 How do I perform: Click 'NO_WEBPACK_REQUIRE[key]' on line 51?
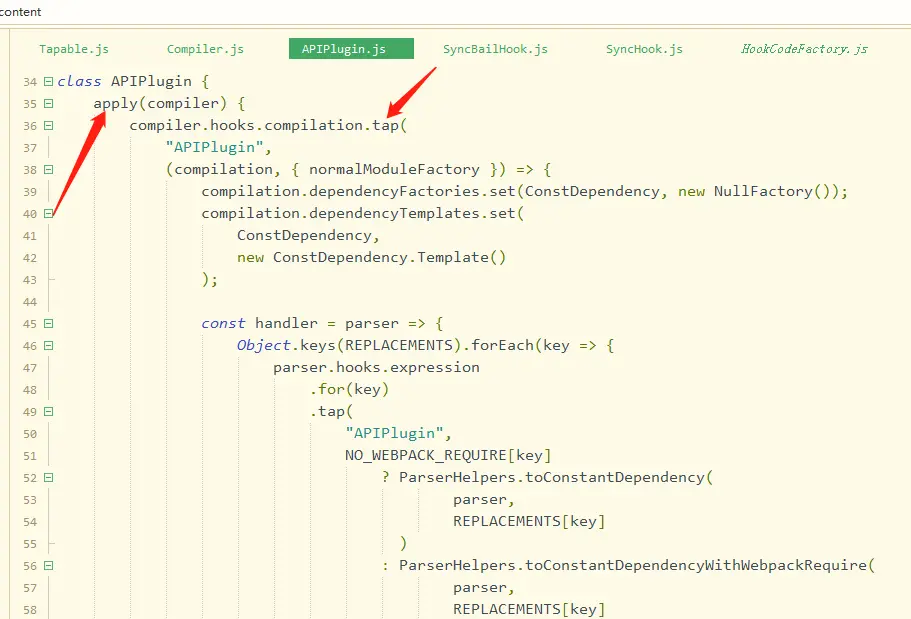[x=448, y=456]
